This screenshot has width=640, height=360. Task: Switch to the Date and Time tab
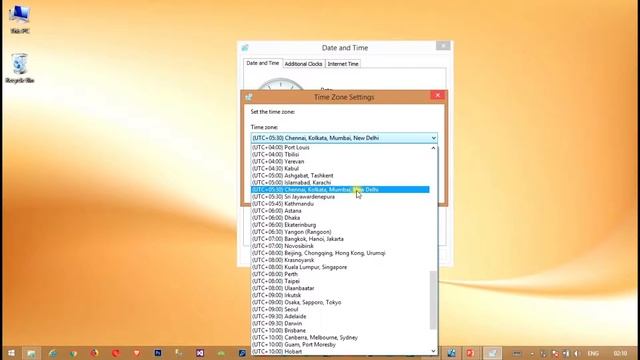click(262, 63)
